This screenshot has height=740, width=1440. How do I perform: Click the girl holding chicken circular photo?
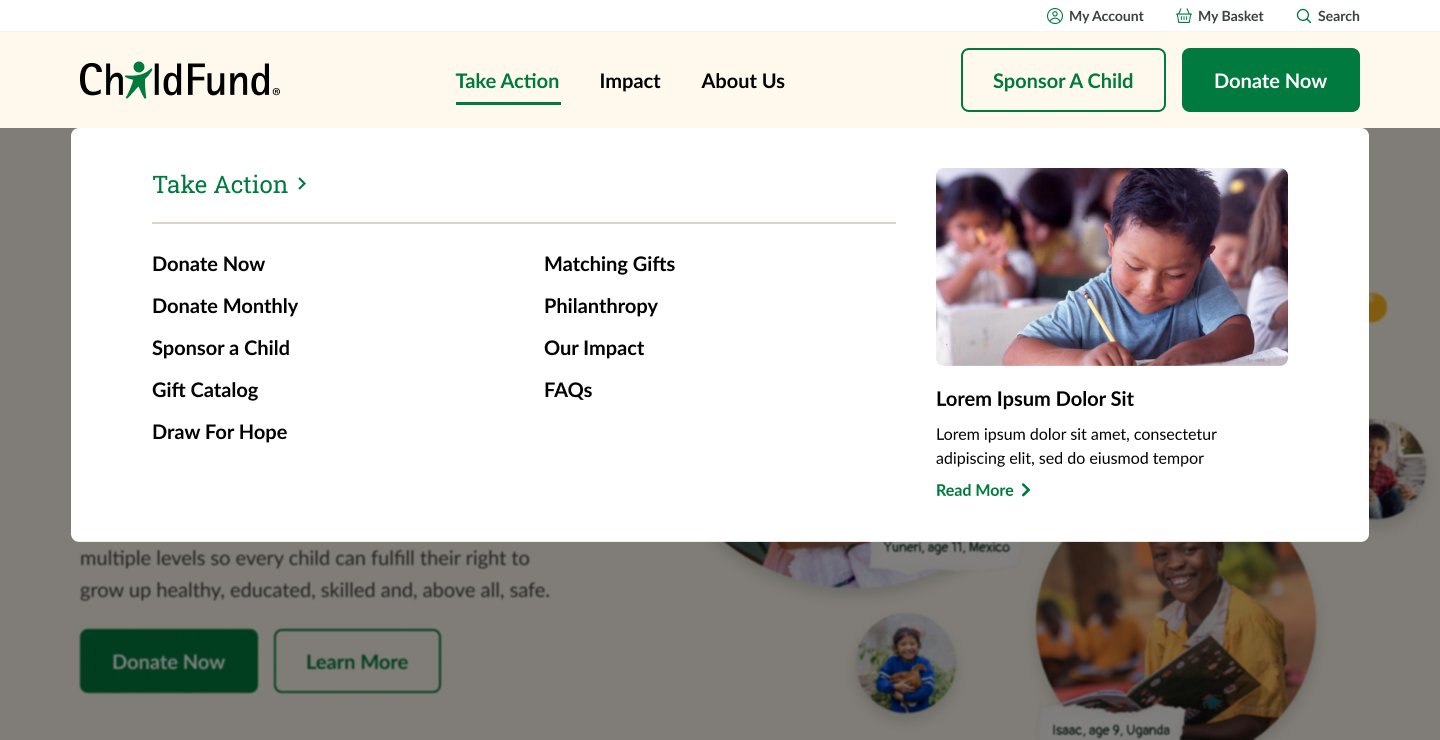(906, 663)
